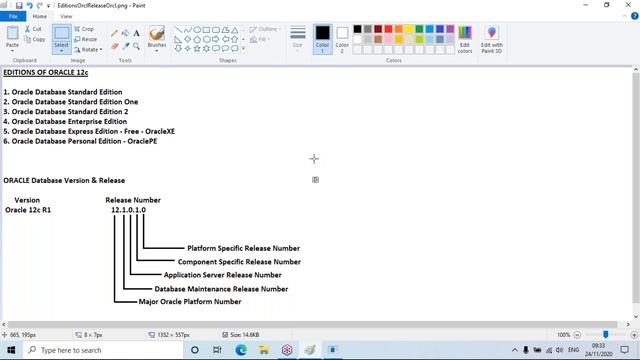Image resolution: width=640 pixels, height=360 pixels.
Task: Choose the Rectangle shape
Action: click(206, 30)
